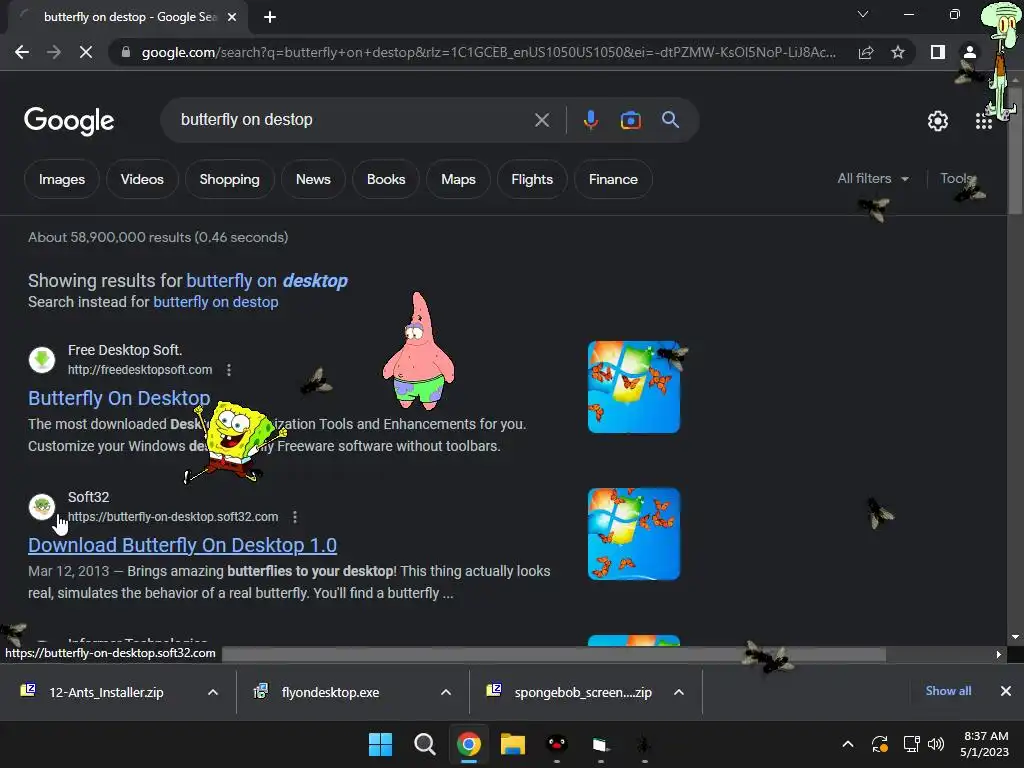Open the Butterfly On Desktop result

coord(119,398)
